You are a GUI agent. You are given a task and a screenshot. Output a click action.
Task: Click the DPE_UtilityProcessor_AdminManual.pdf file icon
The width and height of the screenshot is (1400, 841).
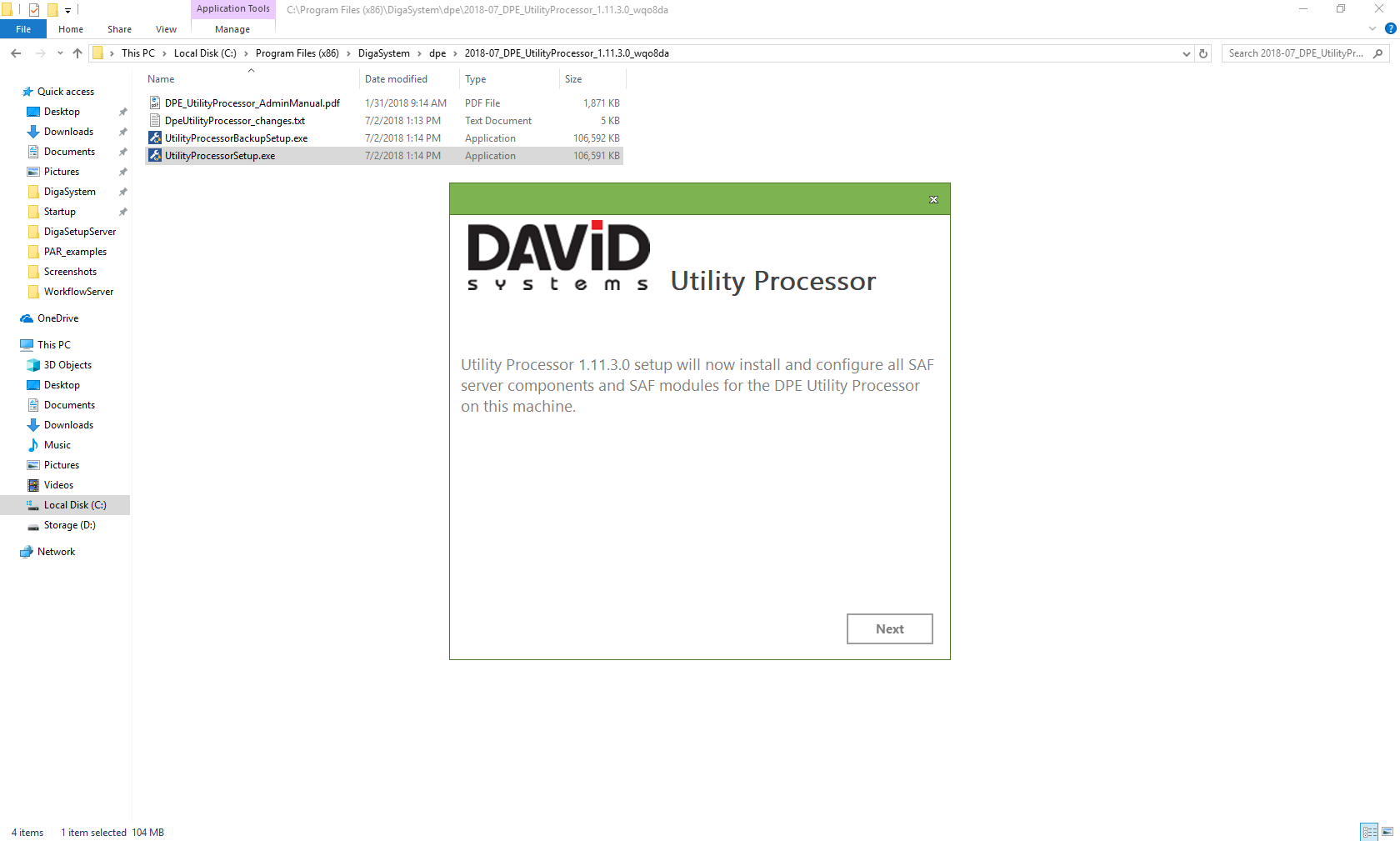click(155, 103)
